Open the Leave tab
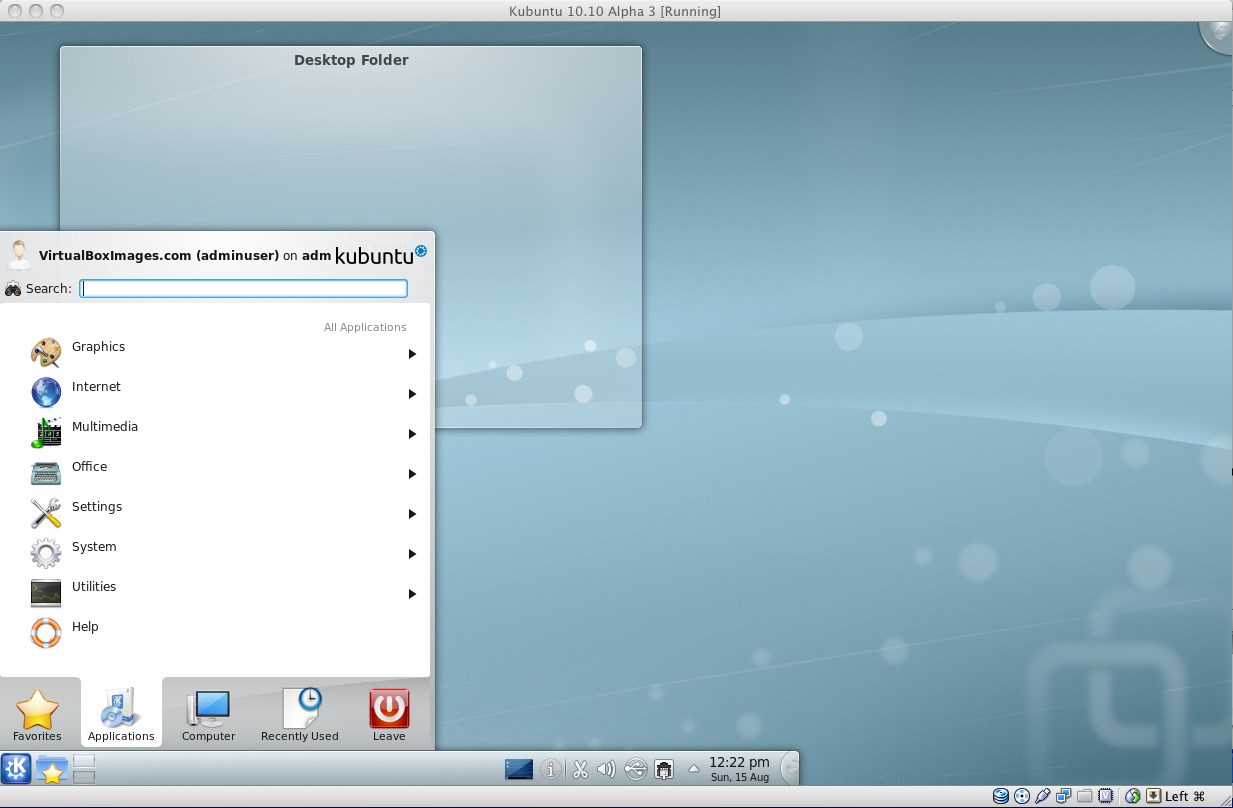Image resolution: width=1233 pixels, height=808 pixels. (389, 715)
